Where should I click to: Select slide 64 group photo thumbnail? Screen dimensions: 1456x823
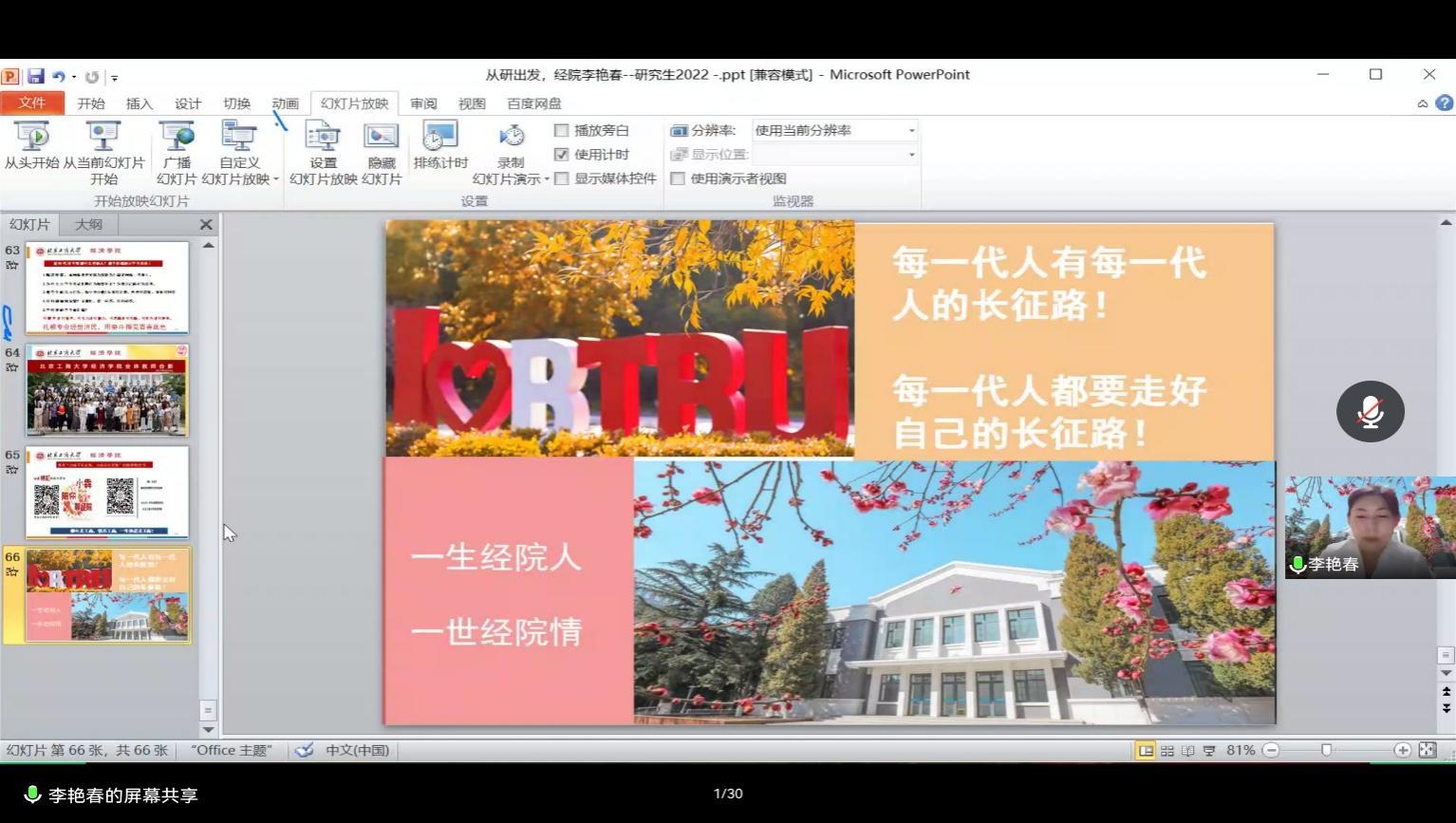pos(107,389)
